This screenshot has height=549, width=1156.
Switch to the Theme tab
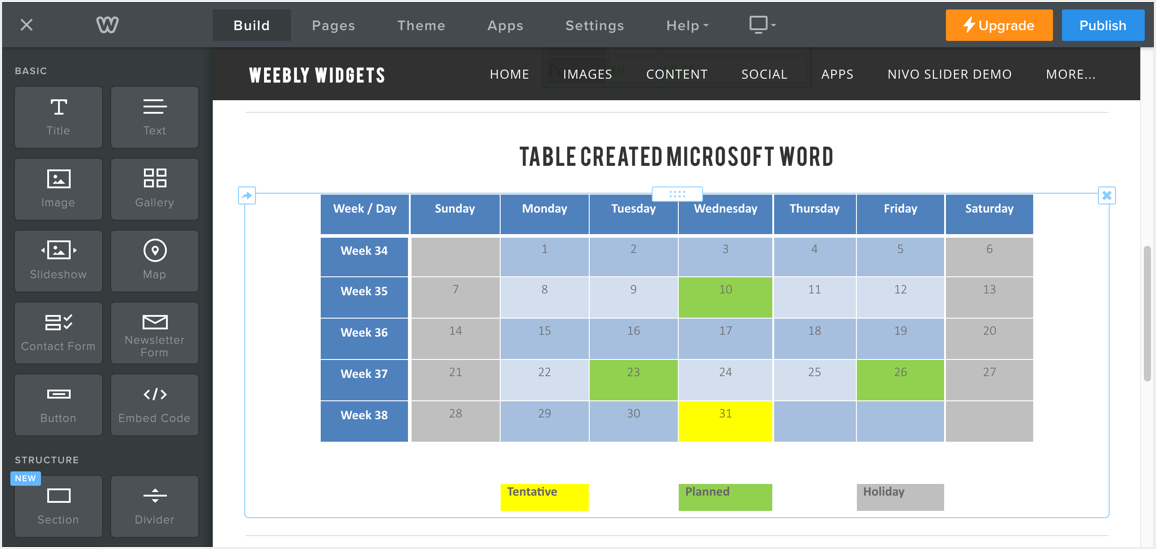421,26
